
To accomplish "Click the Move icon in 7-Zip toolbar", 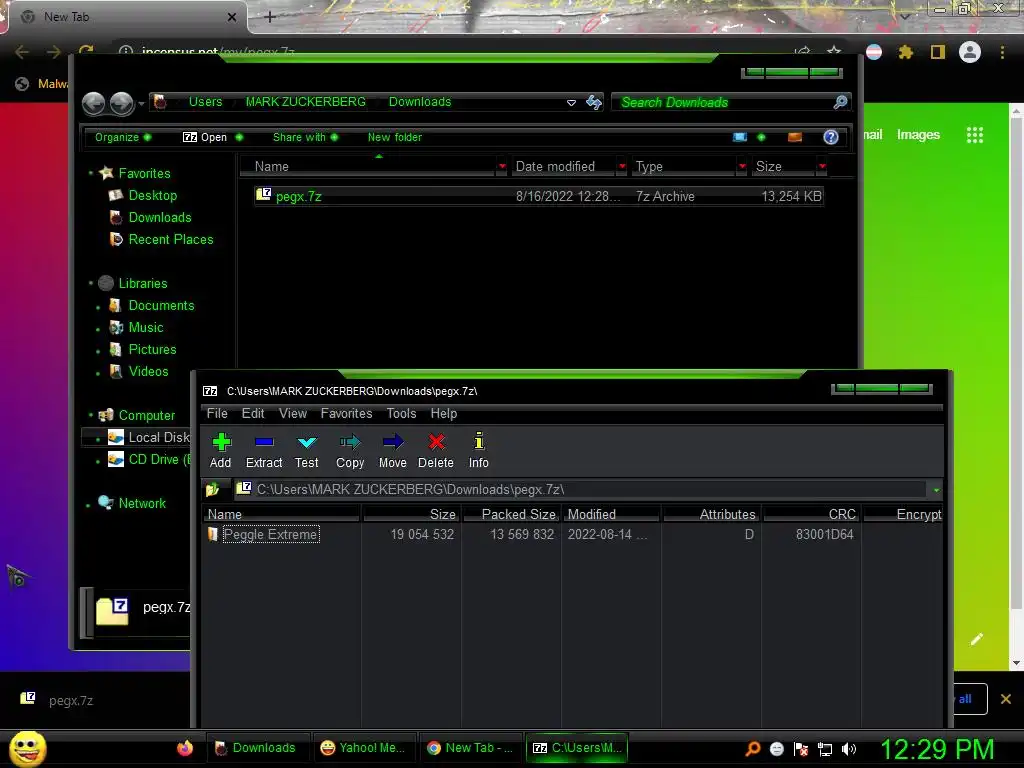I will click(x=392, y=450).
